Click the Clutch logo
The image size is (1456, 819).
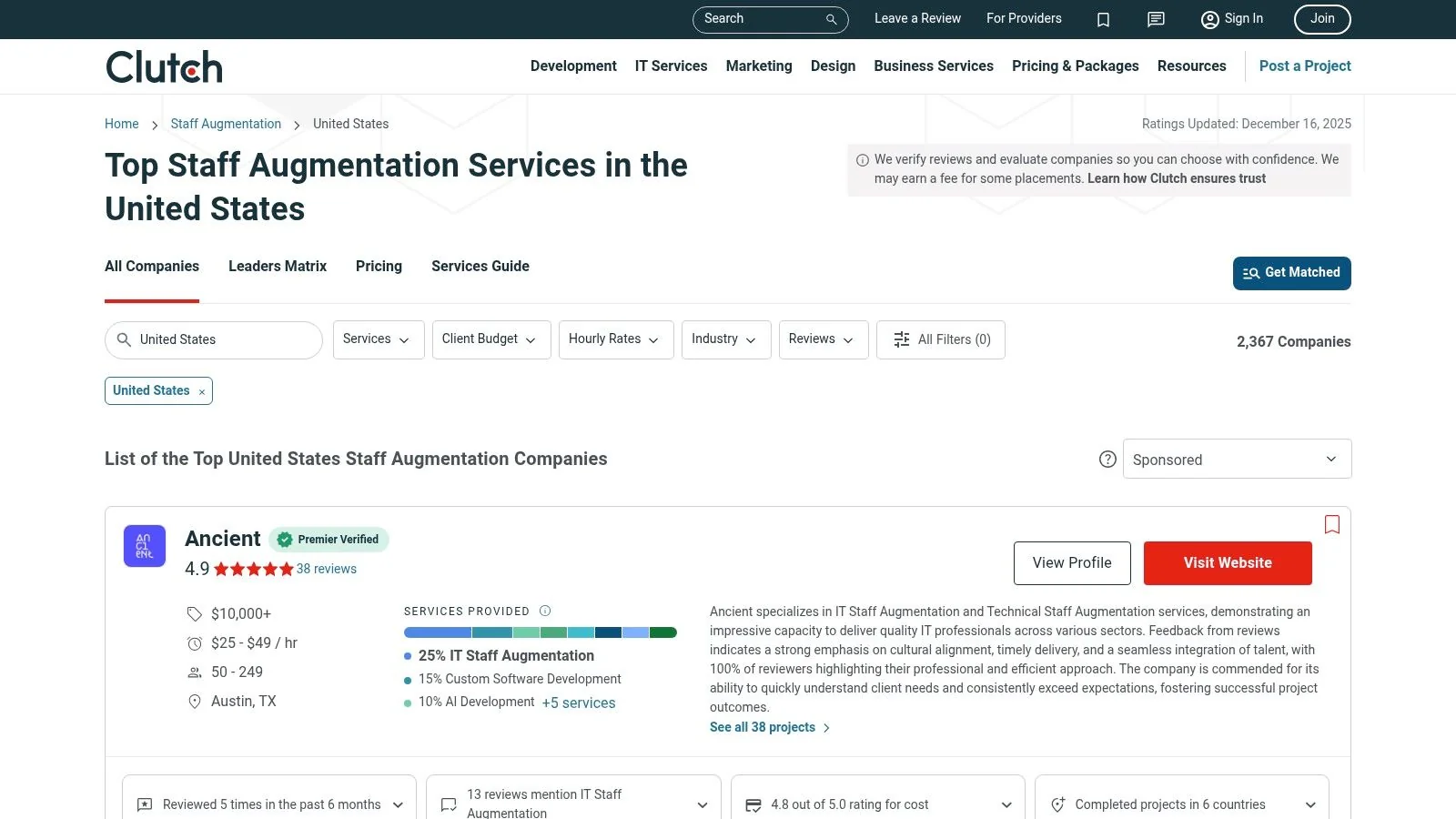[x=165, y=67]
